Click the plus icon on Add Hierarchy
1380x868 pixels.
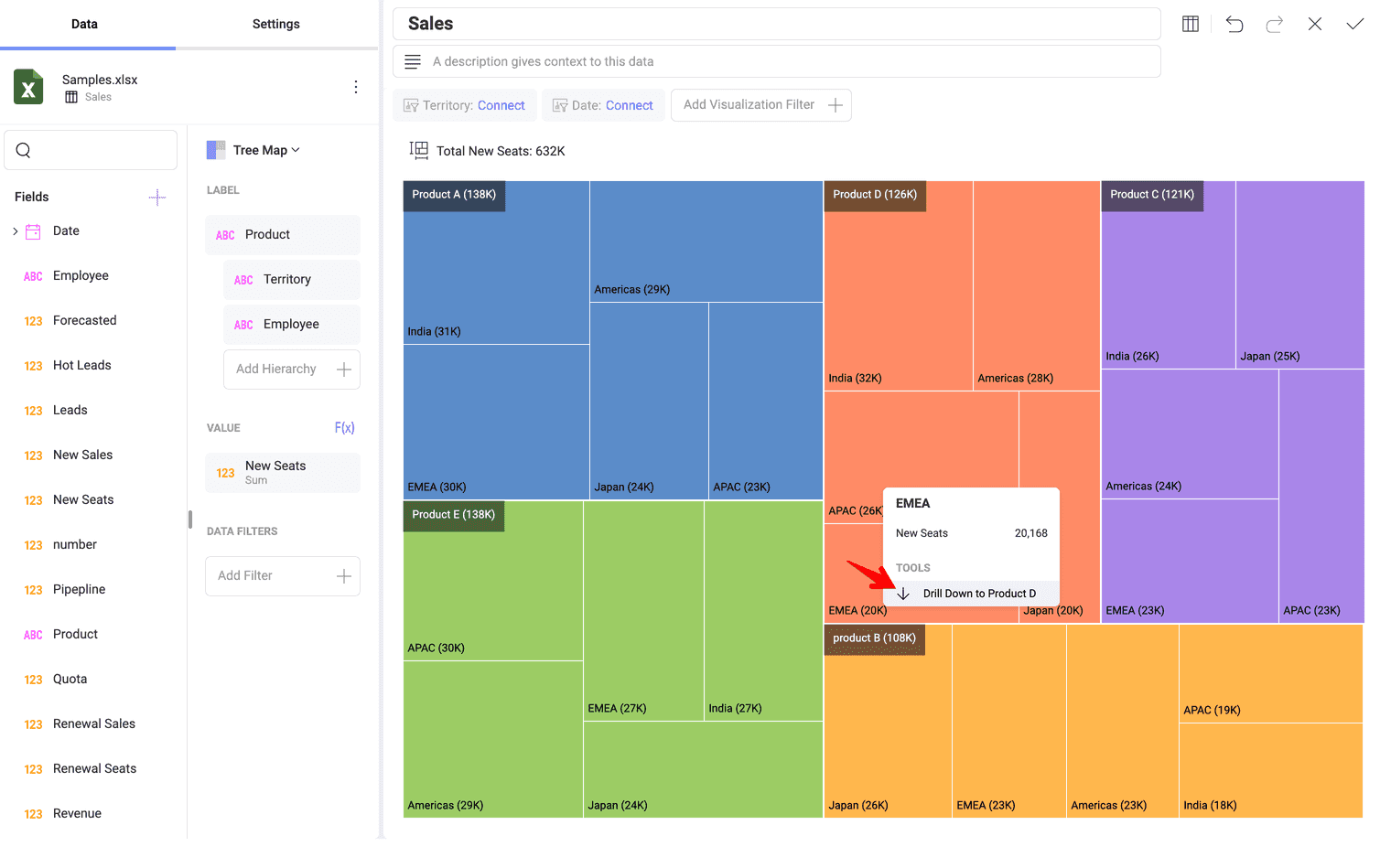(344, 370)
